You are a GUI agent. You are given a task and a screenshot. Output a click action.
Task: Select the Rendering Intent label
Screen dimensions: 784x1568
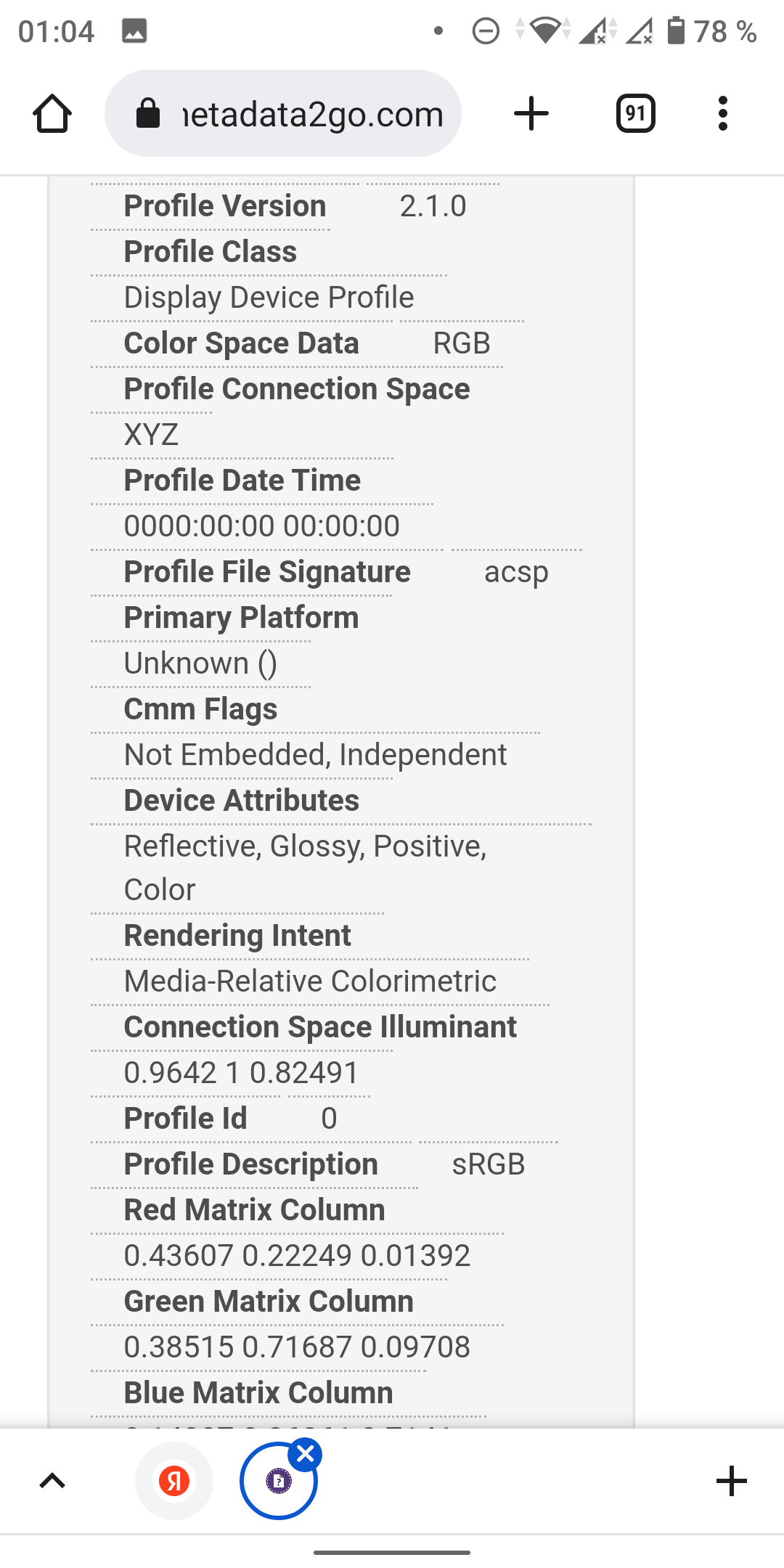pos(237,936)
